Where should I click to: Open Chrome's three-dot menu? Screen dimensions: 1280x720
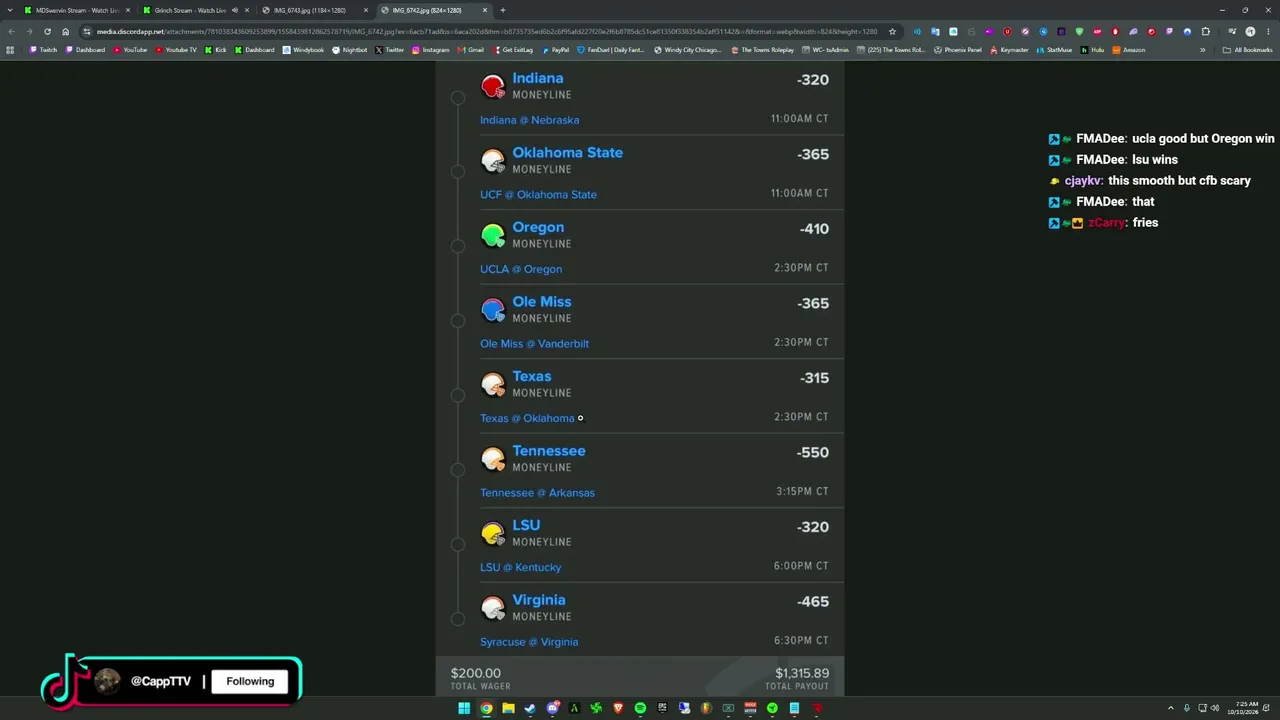1268,31
